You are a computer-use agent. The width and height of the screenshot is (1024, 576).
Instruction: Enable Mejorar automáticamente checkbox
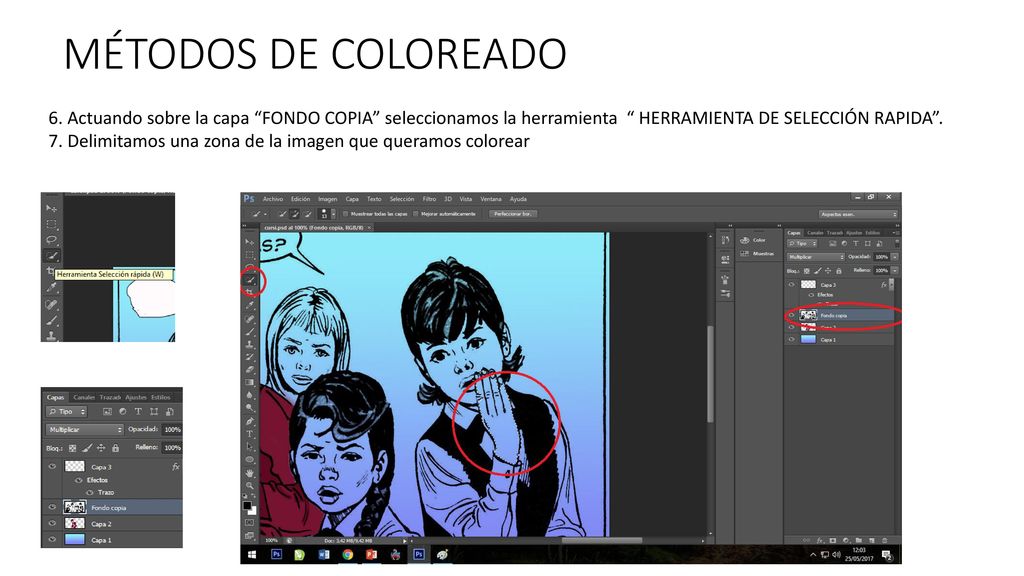tap(416, 214)
